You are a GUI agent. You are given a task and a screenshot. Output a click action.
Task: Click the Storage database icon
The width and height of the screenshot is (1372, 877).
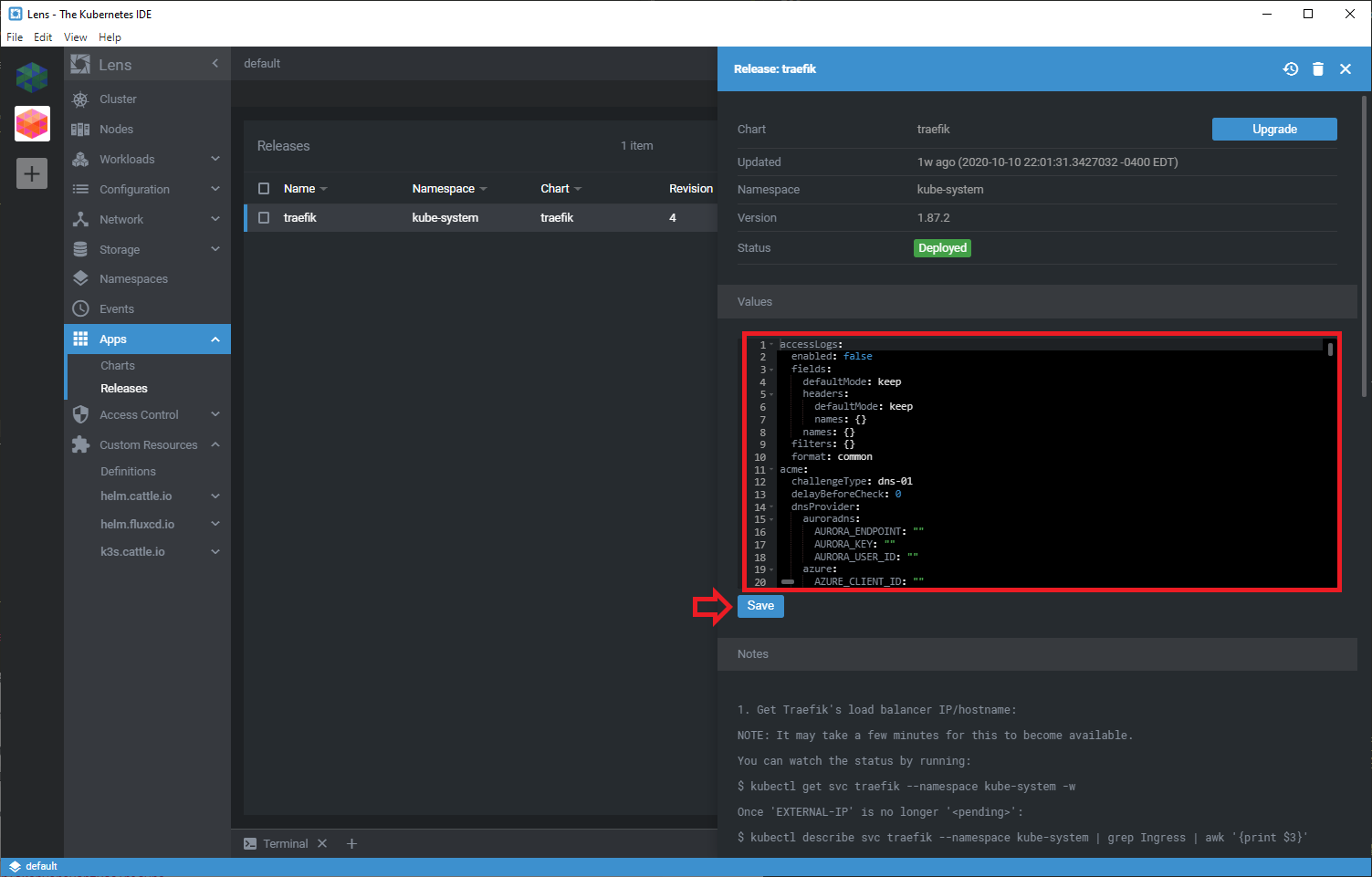(80, 250)
